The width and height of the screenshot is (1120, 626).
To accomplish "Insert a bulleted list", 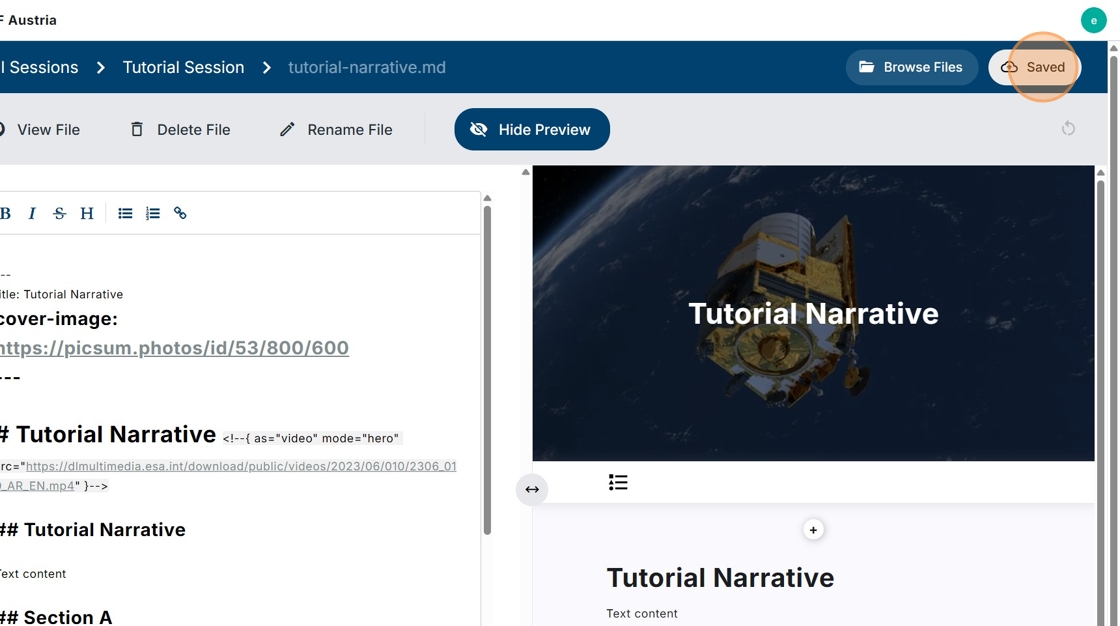I will click(x=125, y=213).
